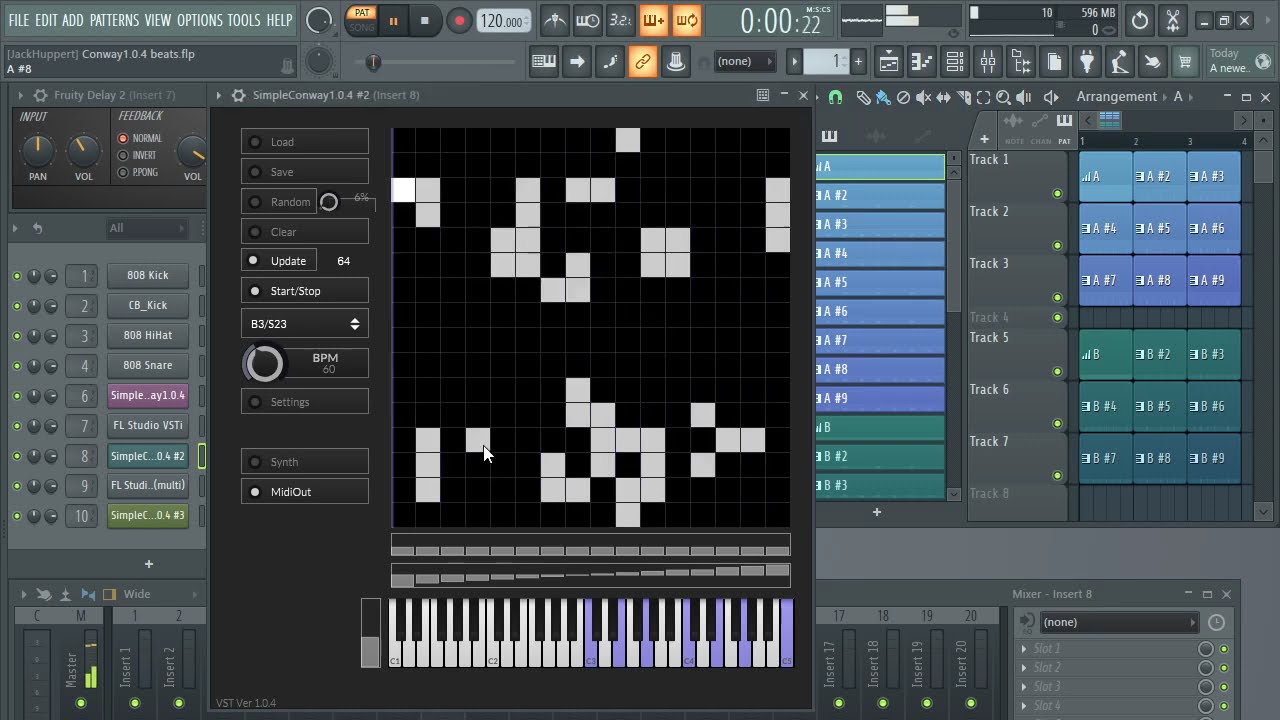Enable the Synth output option
1280x720 pixels.
tap(305, 462)
